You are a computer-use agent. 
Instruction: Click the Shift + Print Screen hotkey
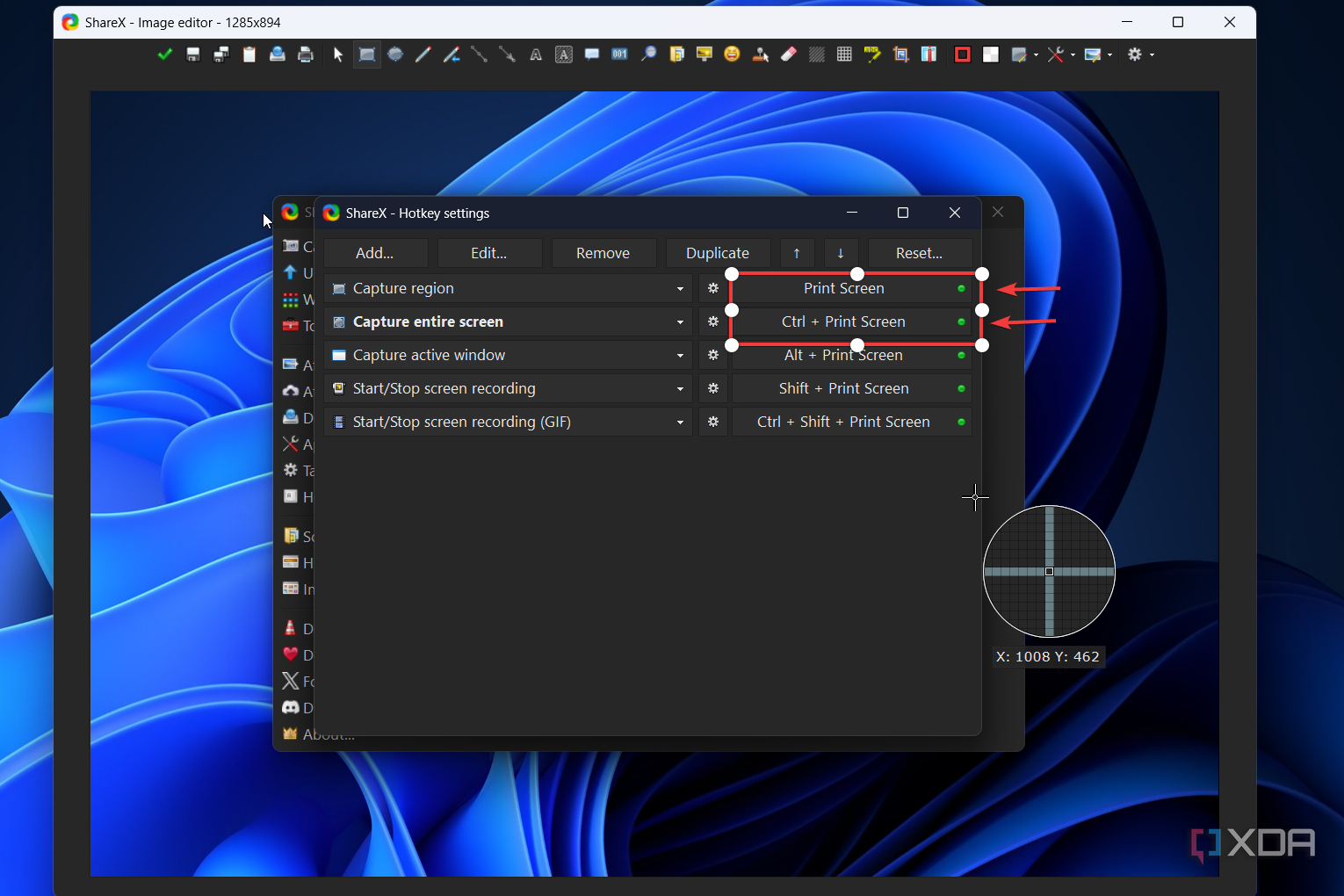[x=852, y=388]
